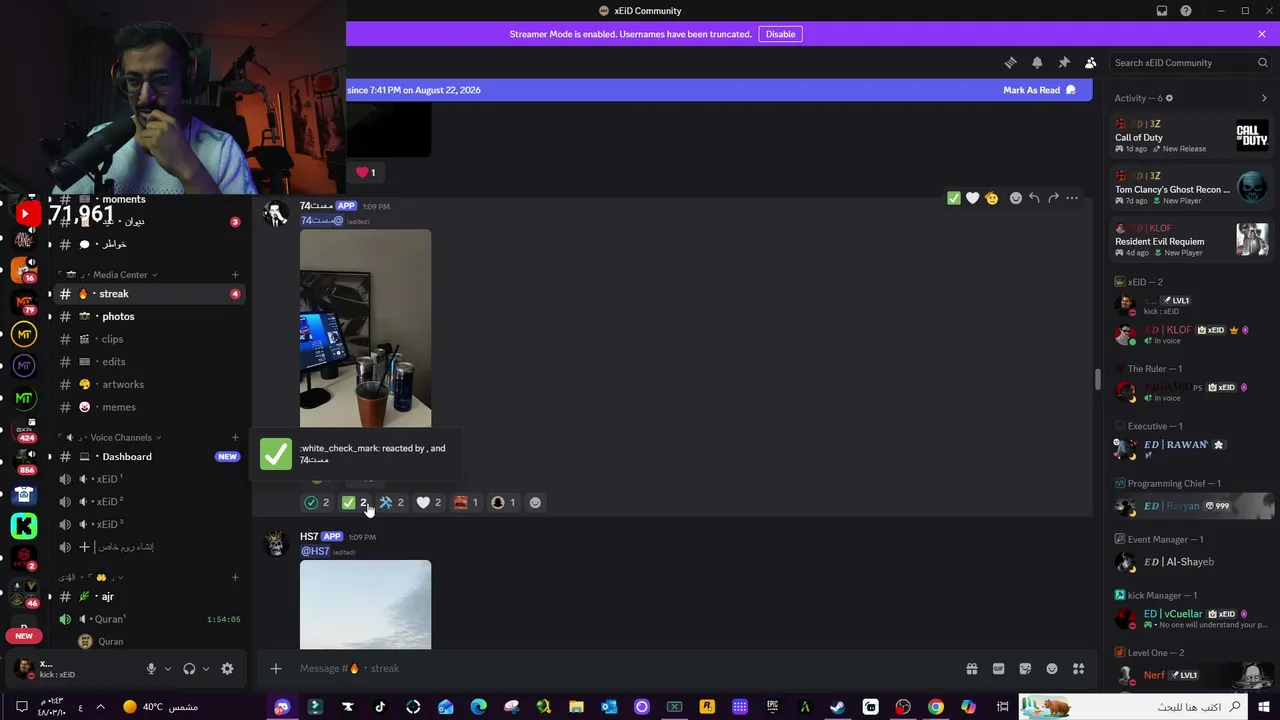Toggle the green check mark reaction

tap(355, 502)
